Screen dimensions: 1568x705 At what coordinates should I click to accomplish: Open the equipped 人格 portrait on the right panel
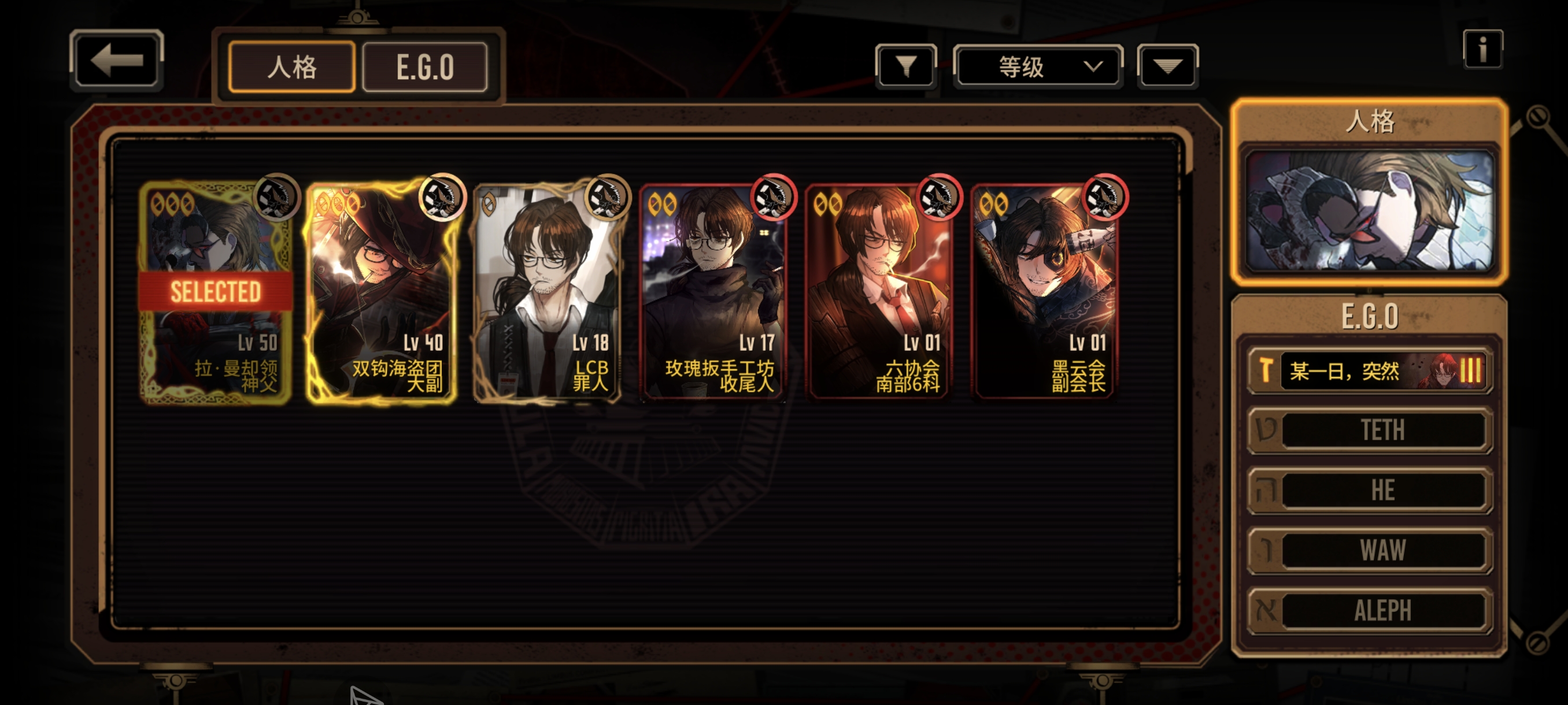coord(1370,210)
